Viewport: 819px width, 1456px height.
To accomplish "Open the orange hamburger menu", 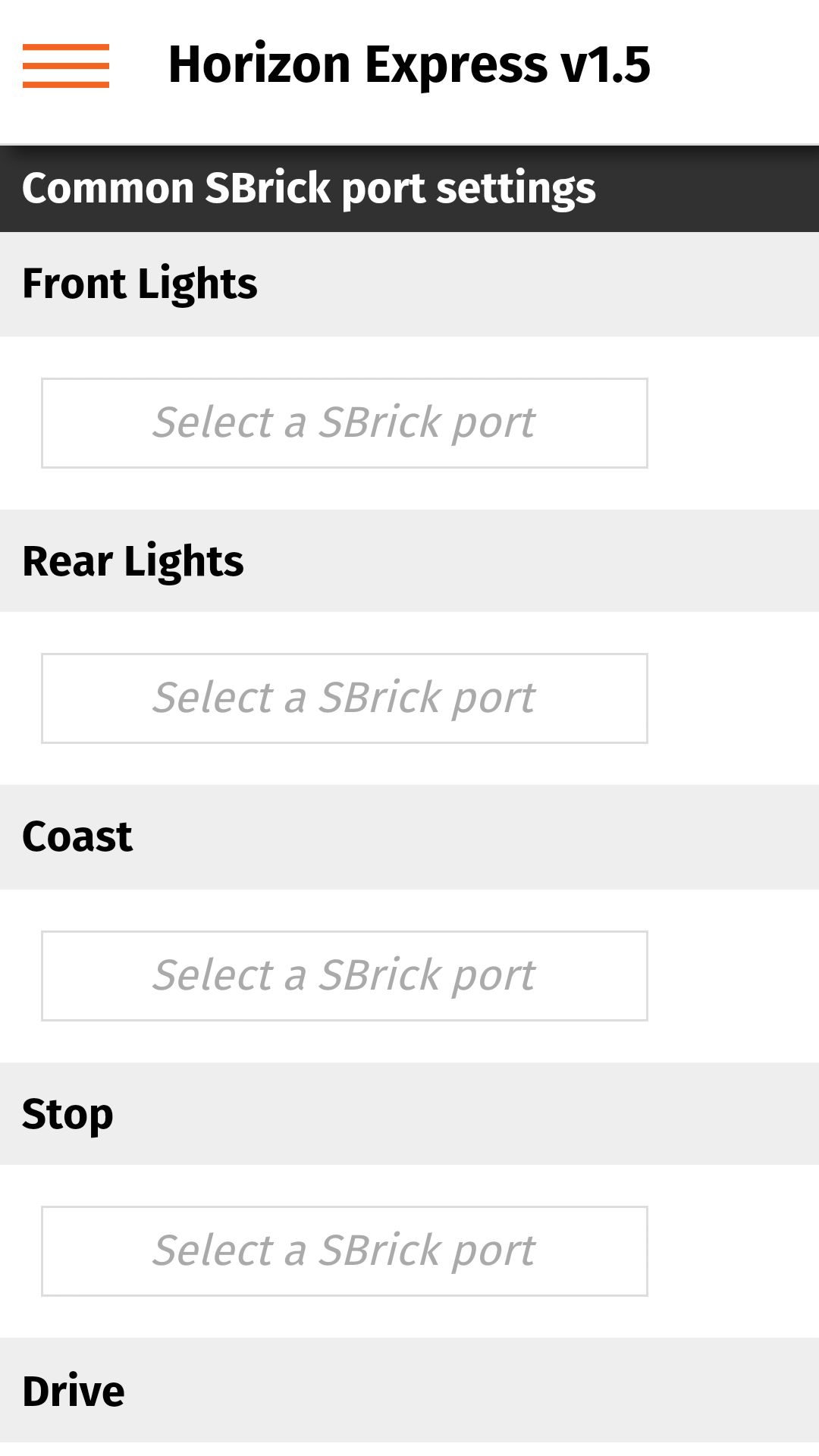I will (x=66, y=66).
